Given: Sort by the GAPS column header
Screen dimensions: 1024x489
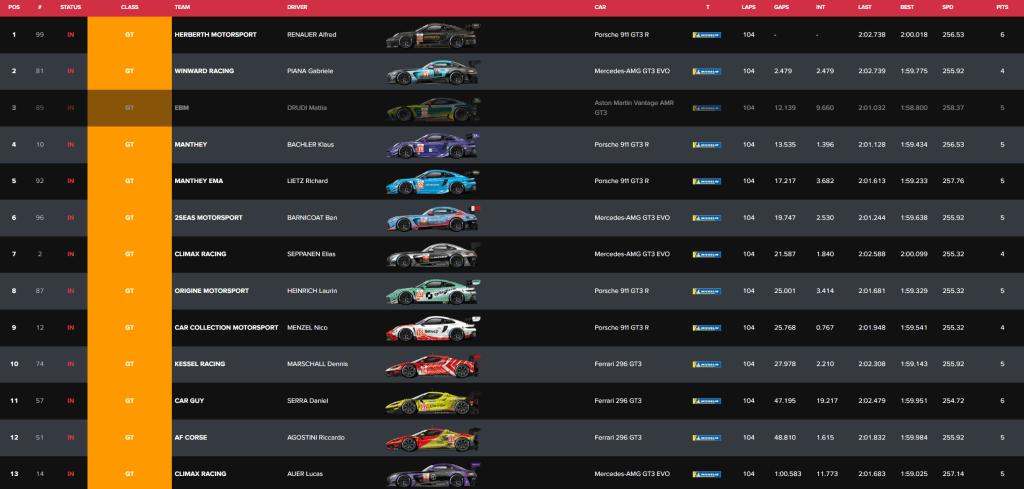Looking at the screenshot, I should tap(780, 7).
